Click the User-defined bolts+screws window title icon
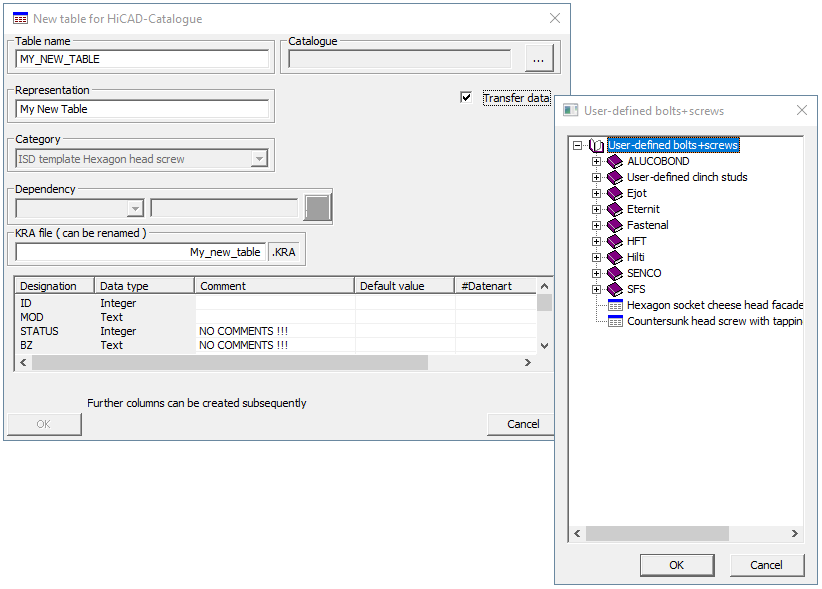 570,111
